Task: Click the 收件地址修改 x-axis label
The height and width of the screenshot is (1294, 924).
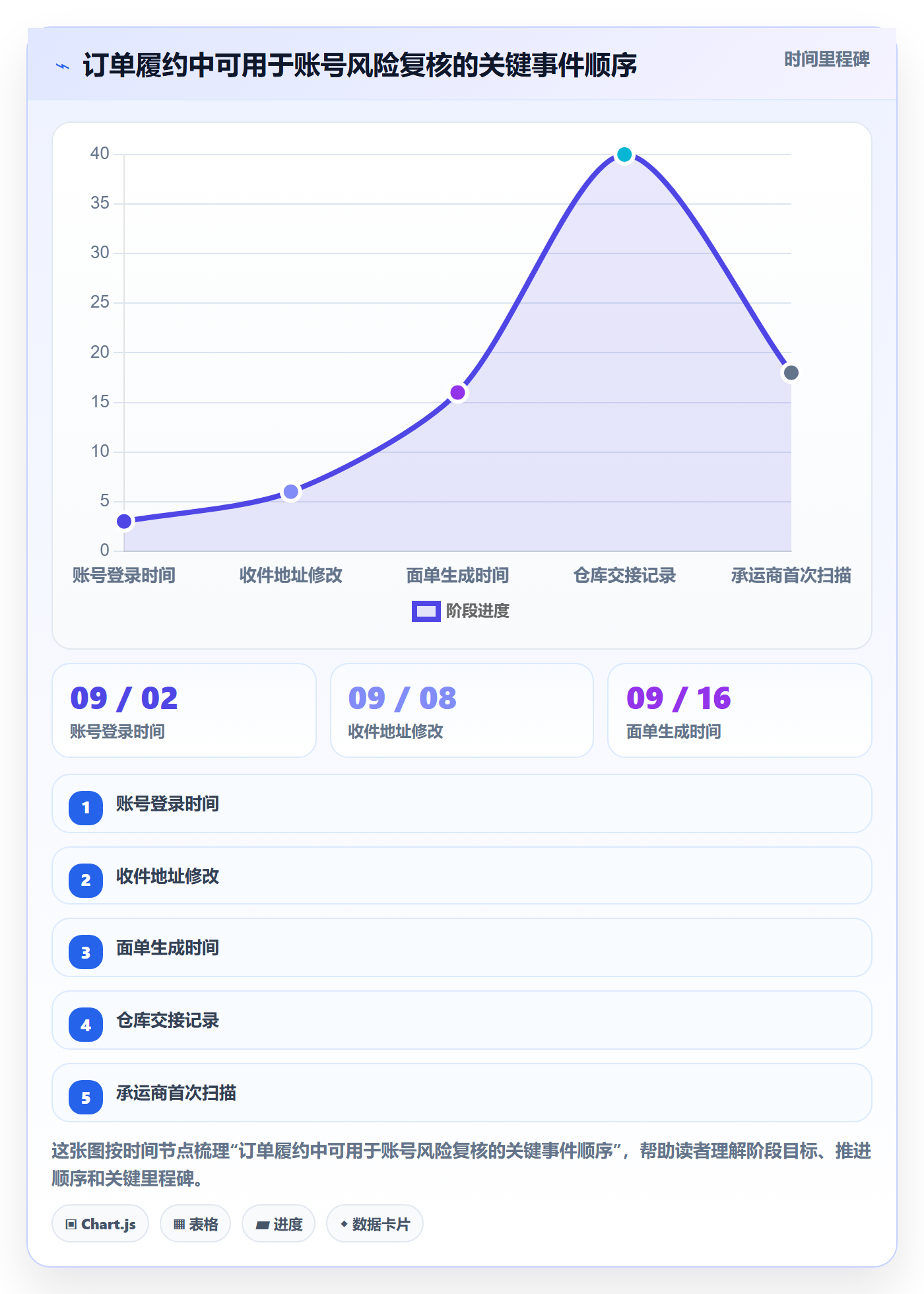Action: (x=291, y=576)
